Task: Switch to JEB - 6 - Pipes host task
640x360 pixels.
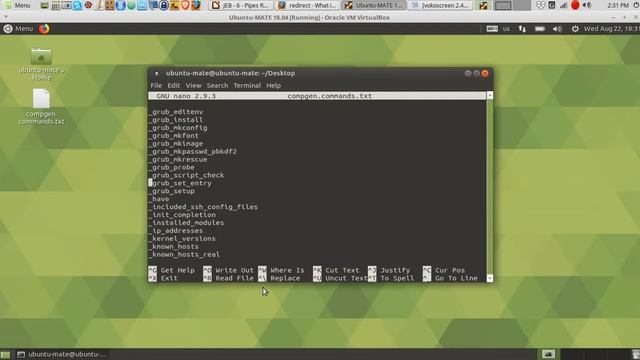Action: (241, 5)
